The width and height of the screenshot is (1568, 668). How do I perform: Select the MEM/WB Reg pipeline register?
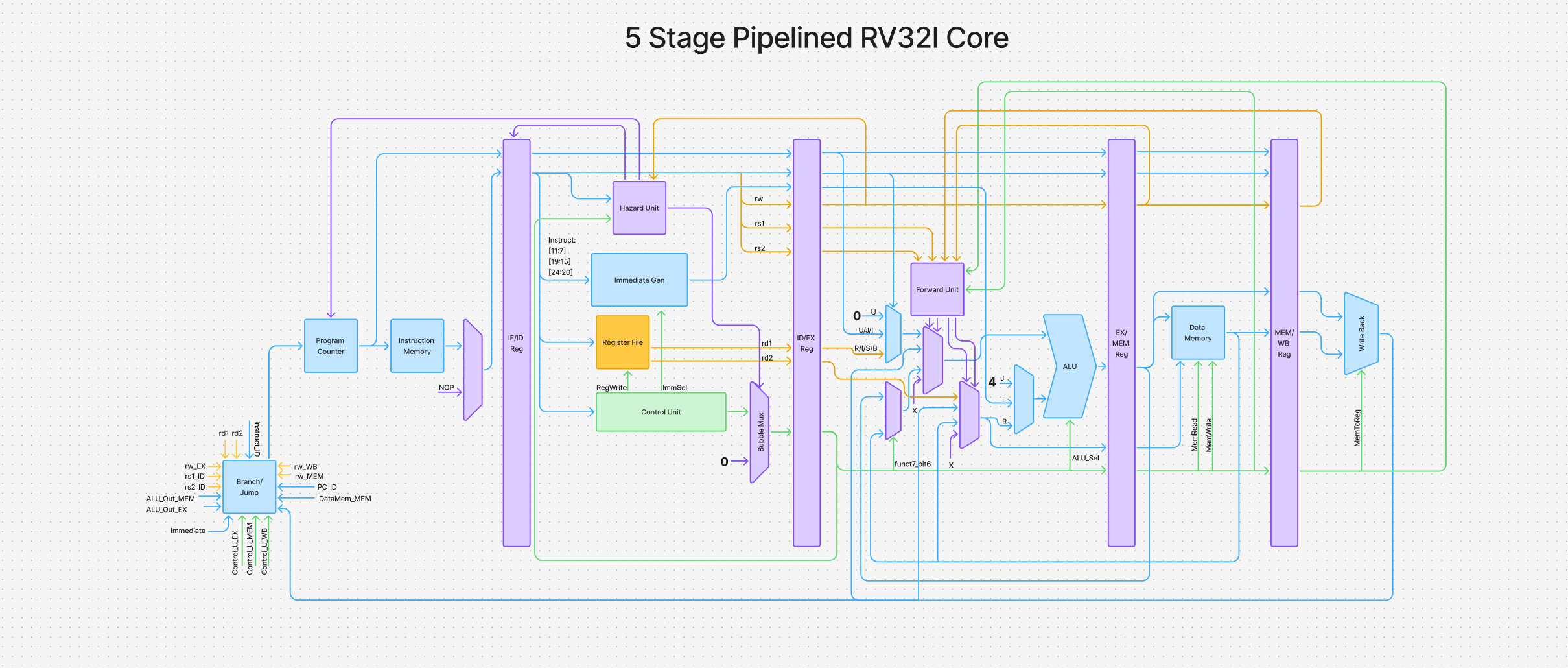1284,343
